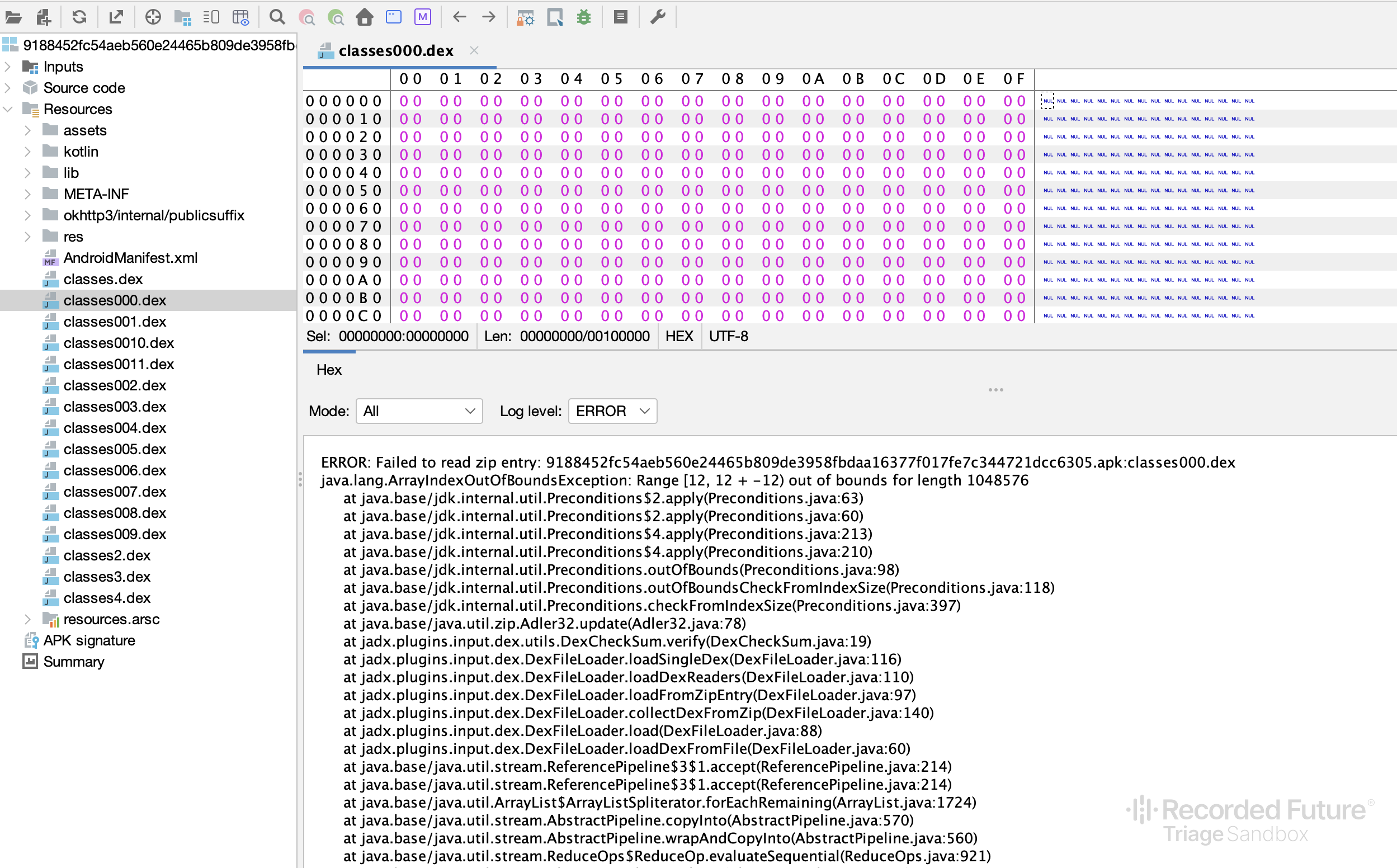
Task: Select classes4.dex file in tree
Action: click(x=107, y=598)
